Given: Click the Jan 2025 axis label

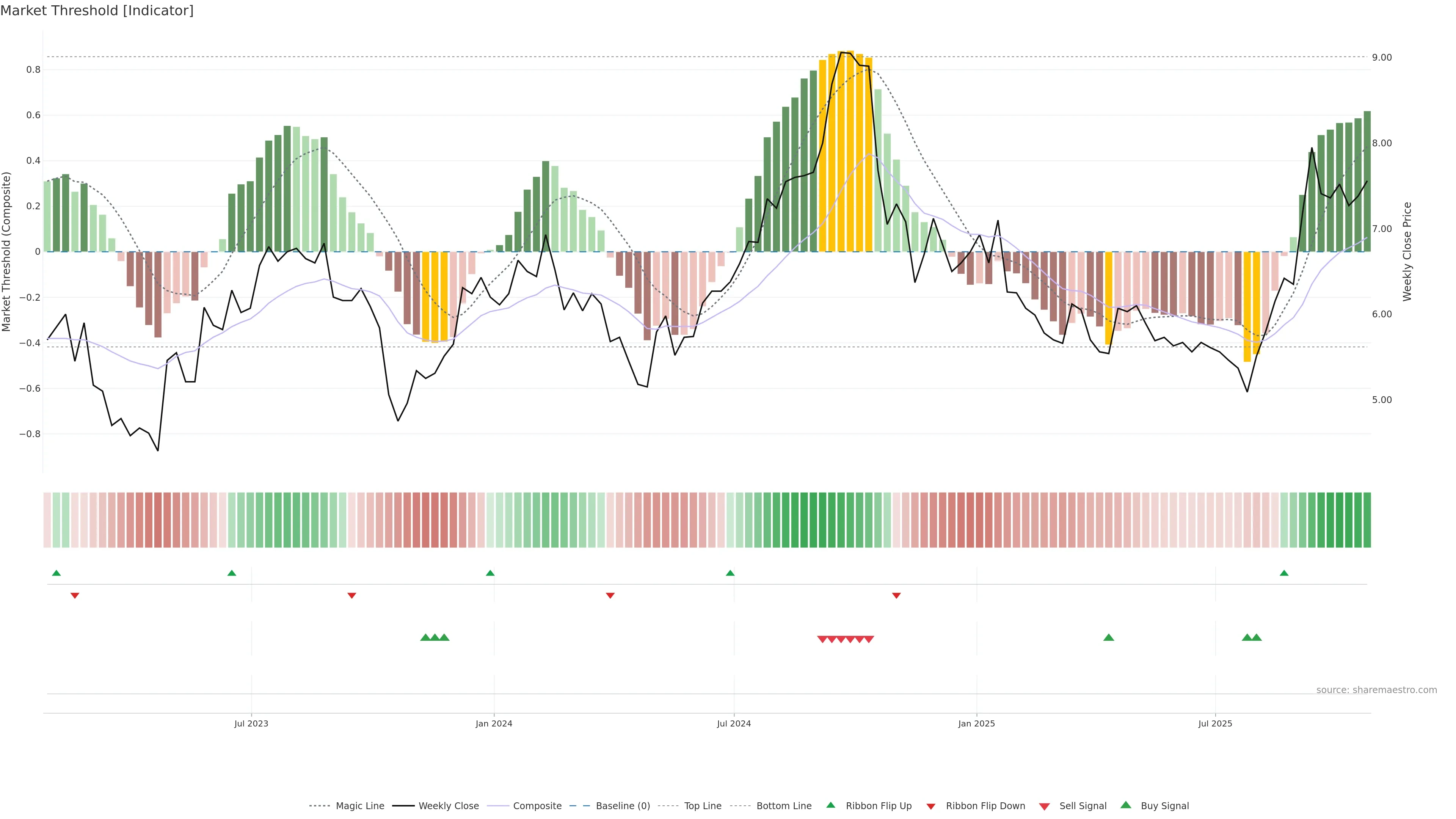Looking at the screenshot, I should click(976, 723).
